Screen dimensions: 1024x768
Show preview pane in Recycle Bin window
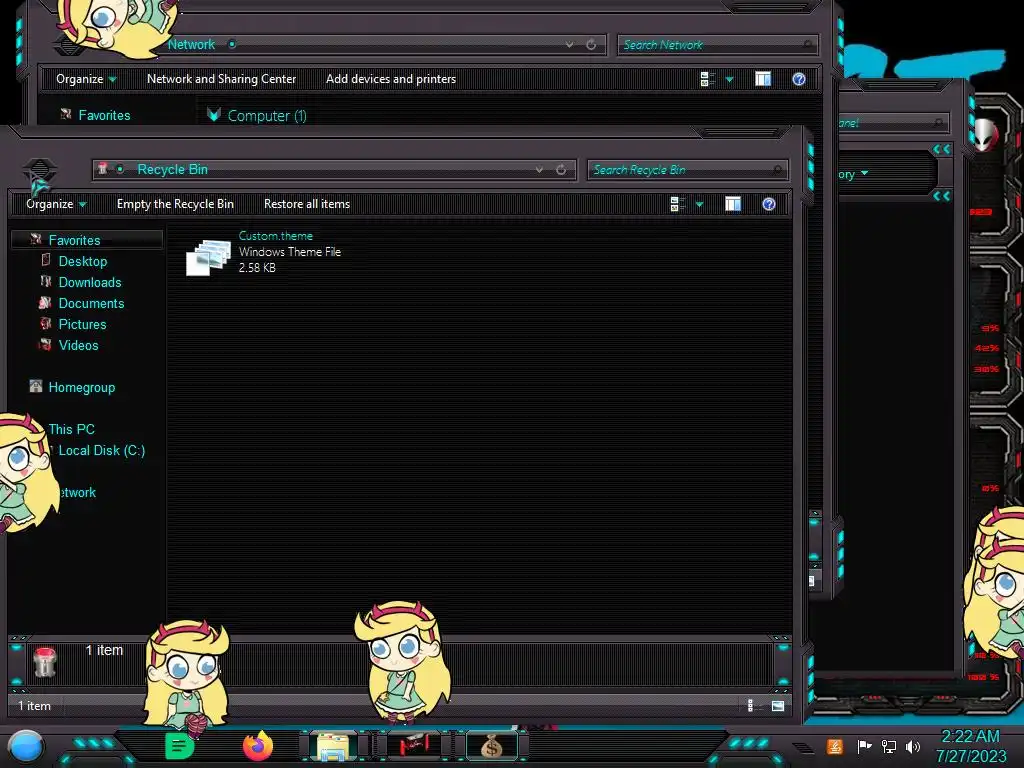[733, 204]
